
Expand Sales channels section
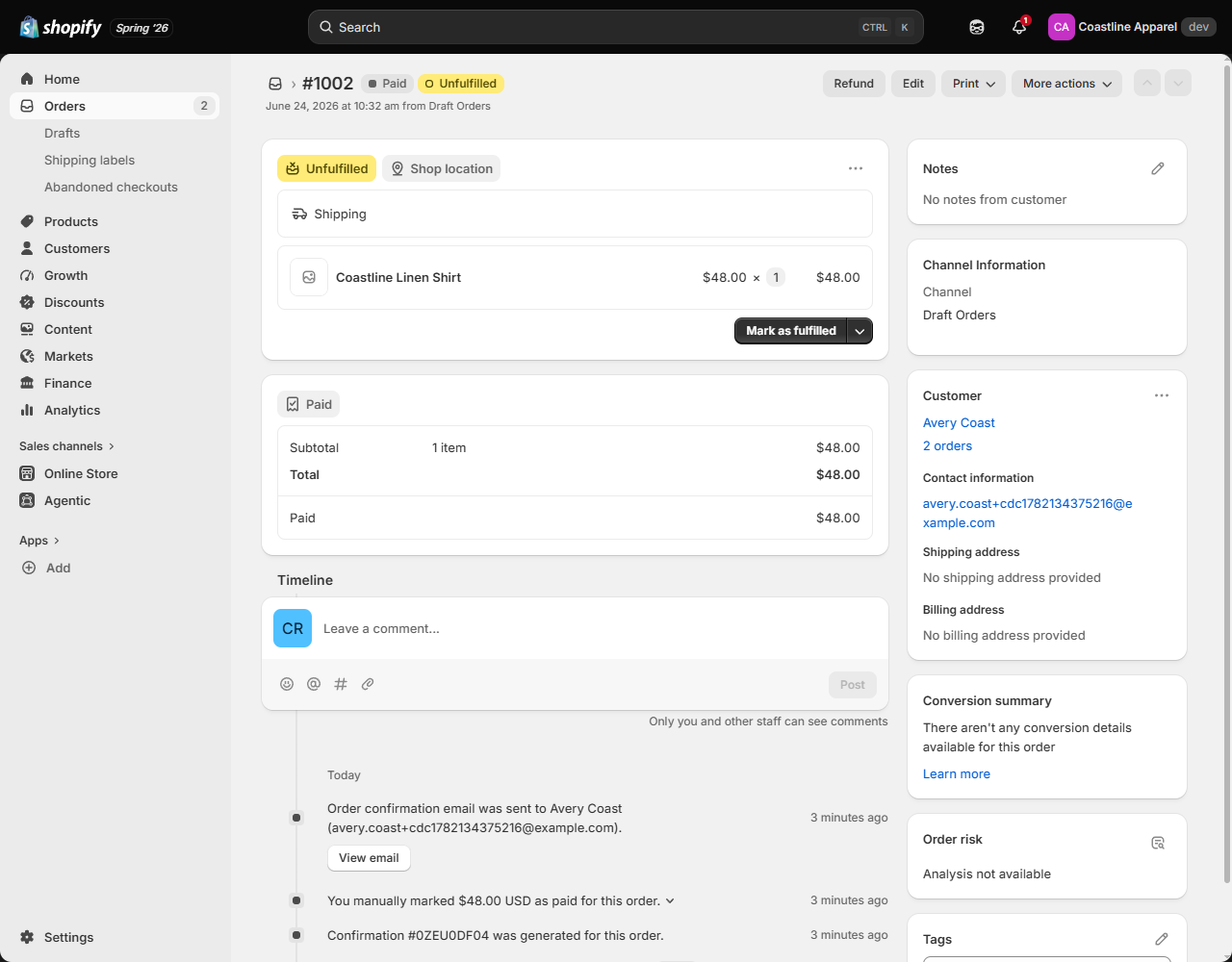(66, 446)
